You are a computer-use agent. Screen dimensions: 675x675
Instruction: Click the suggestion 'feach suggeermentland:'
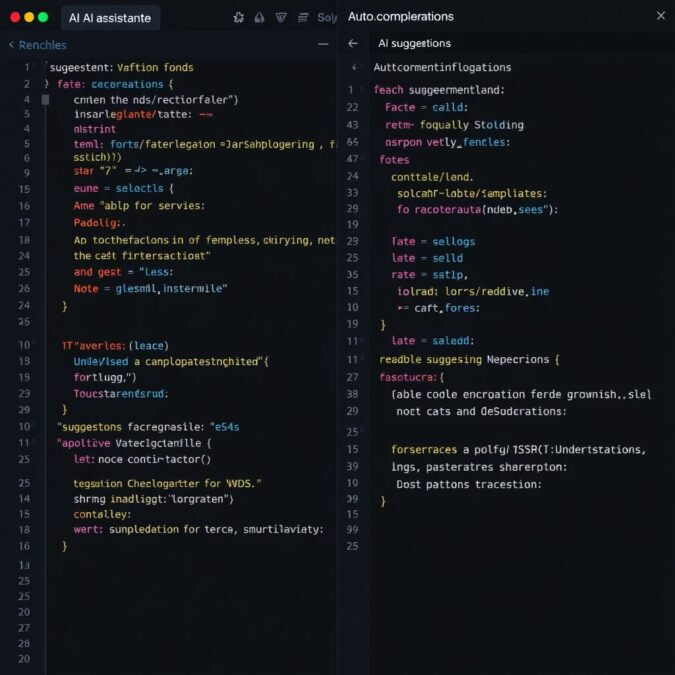pyautogui.click(x=439, y=90)
